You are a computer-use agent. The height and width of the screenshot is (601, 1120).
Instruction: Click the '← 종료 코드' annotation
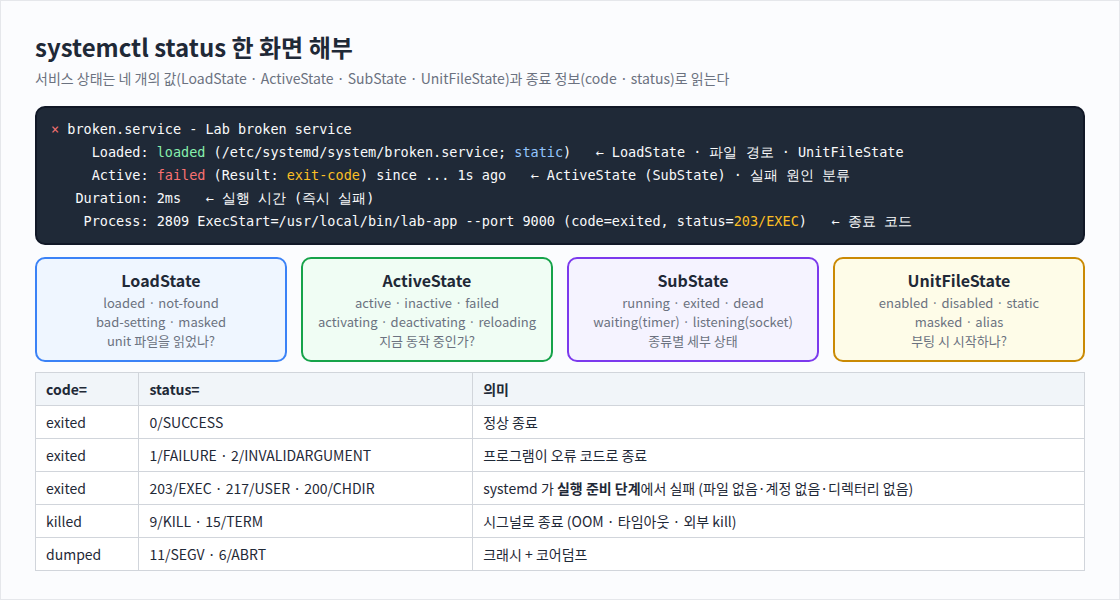click(x=871, y=222)
